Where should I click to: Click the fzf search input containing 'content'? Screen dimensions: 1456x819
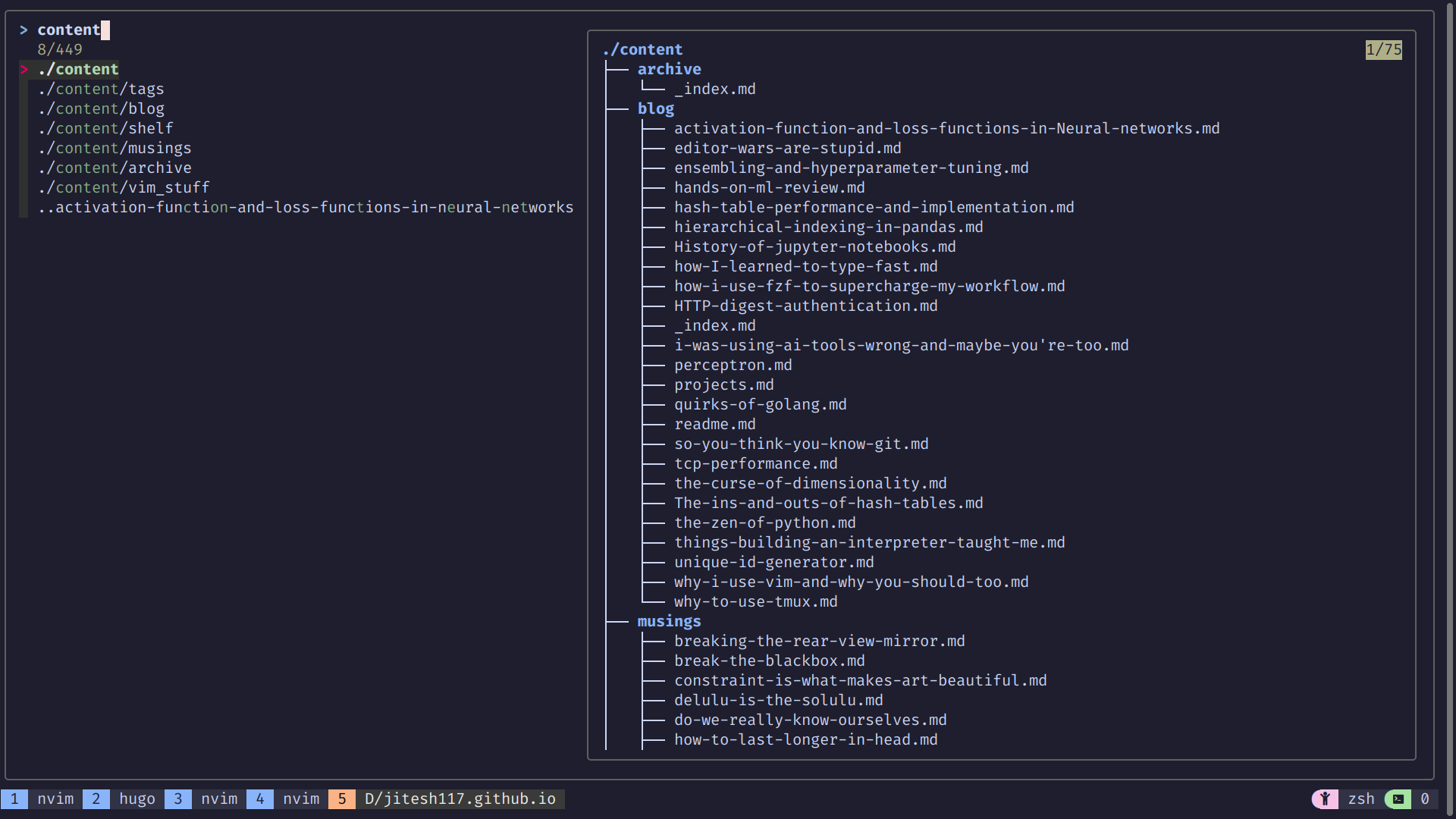pyautogui.click(x=69, y=30)
